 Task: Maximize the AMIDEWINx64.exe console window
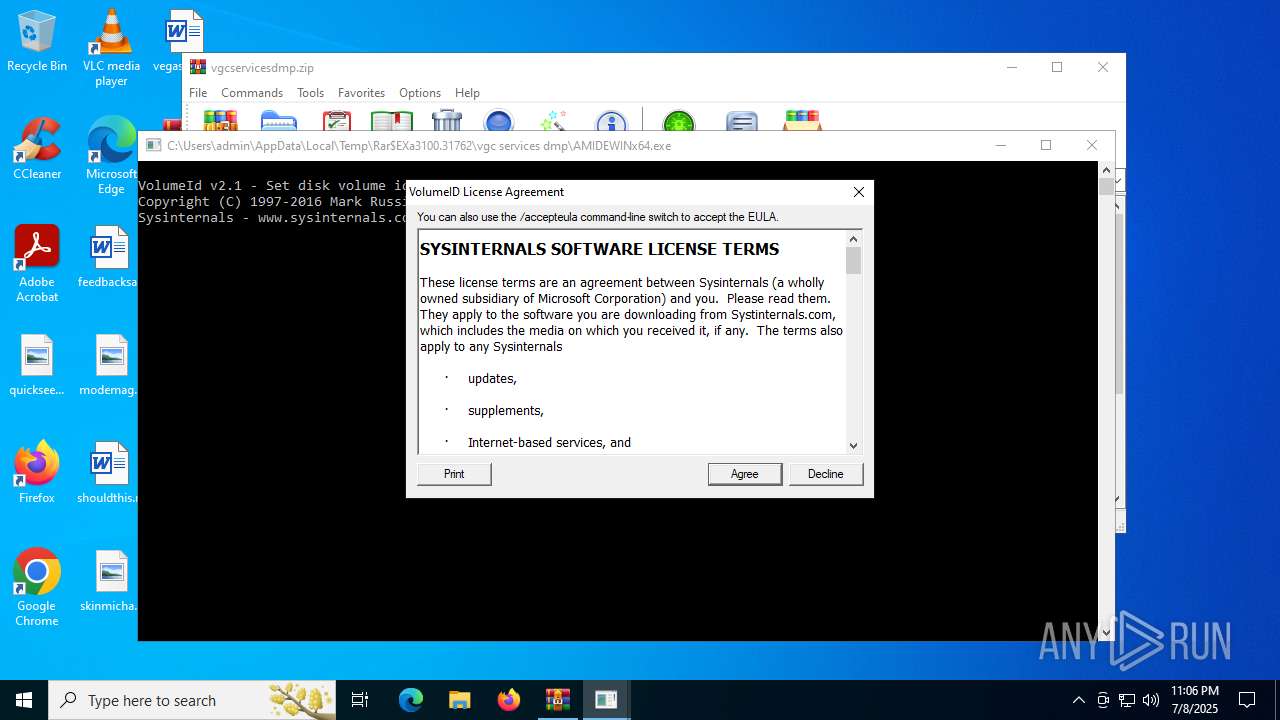click(1046, 145)
